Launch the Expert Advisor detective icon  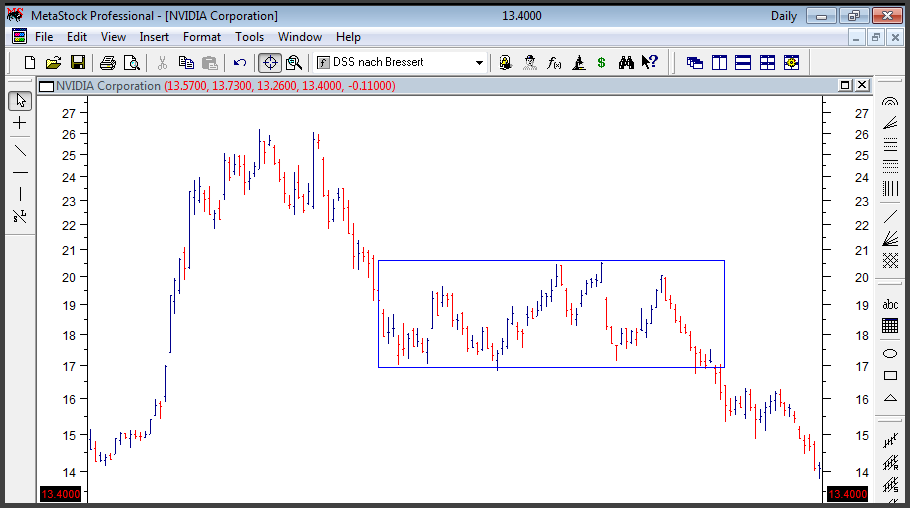coord(529,62)
